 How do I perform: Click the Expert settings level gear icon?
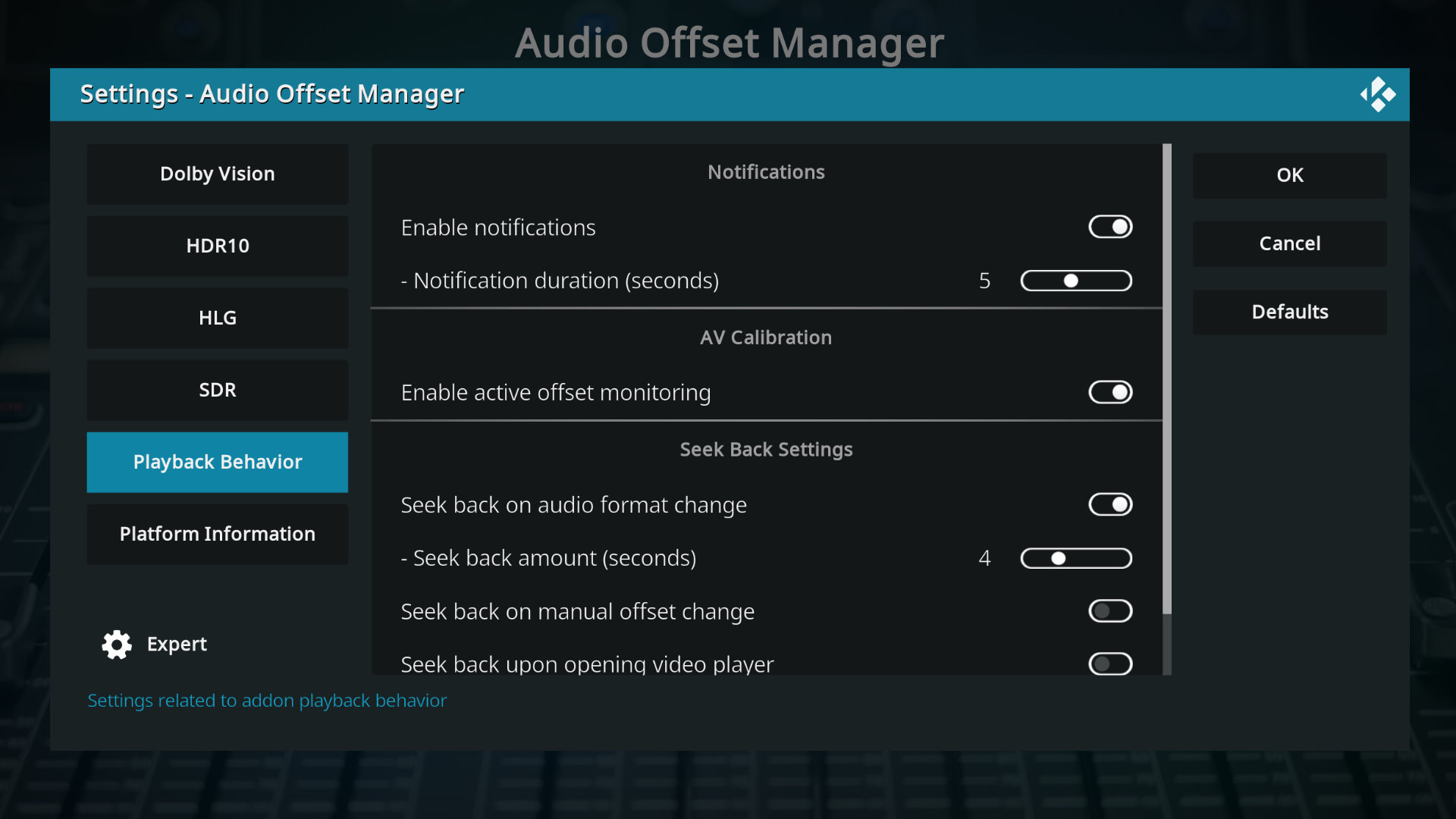(117, 645)
